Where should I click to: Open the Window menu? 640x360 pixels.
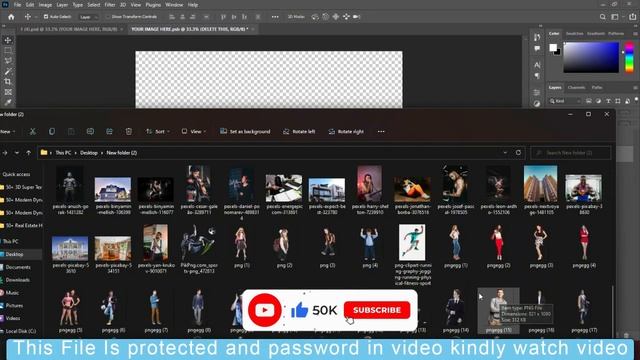[174, 5]
